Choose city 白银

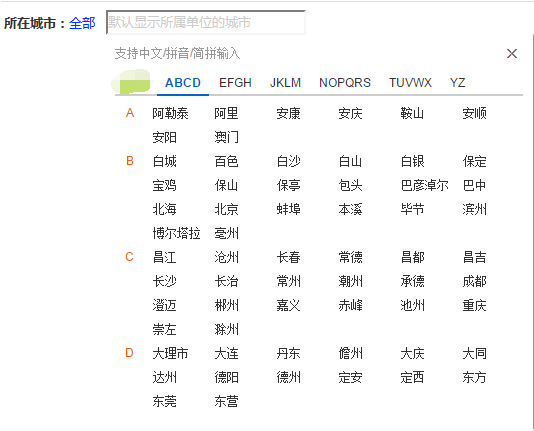tap(412, 161)
